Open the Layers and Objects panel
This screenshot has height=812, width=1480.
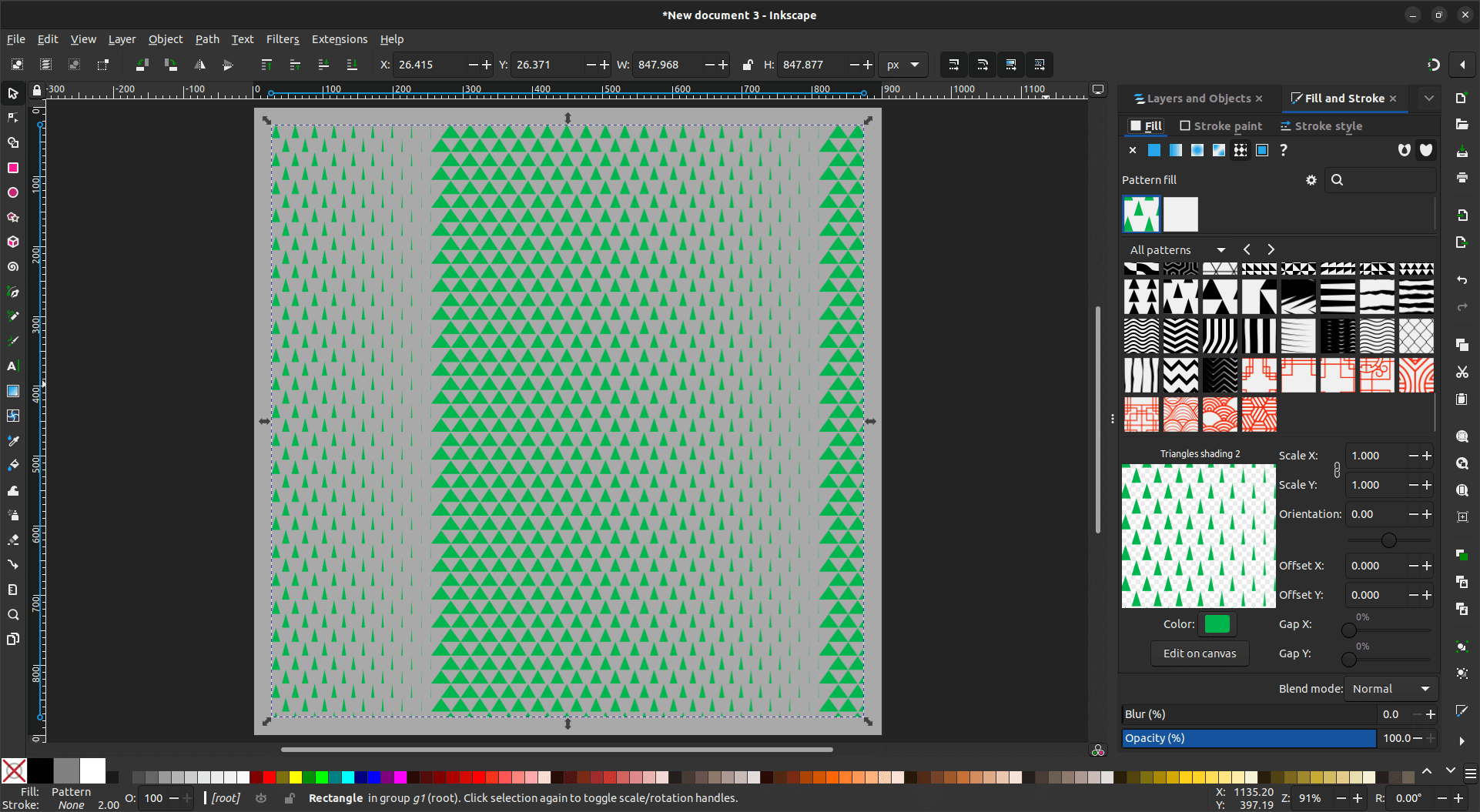tap(1197, 99)
